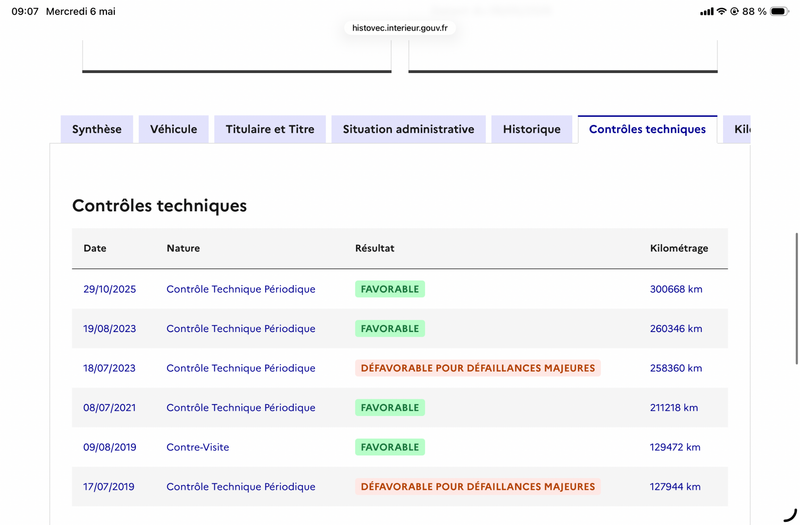Switch to the Historique tab
800x525 pixels.
532,129
